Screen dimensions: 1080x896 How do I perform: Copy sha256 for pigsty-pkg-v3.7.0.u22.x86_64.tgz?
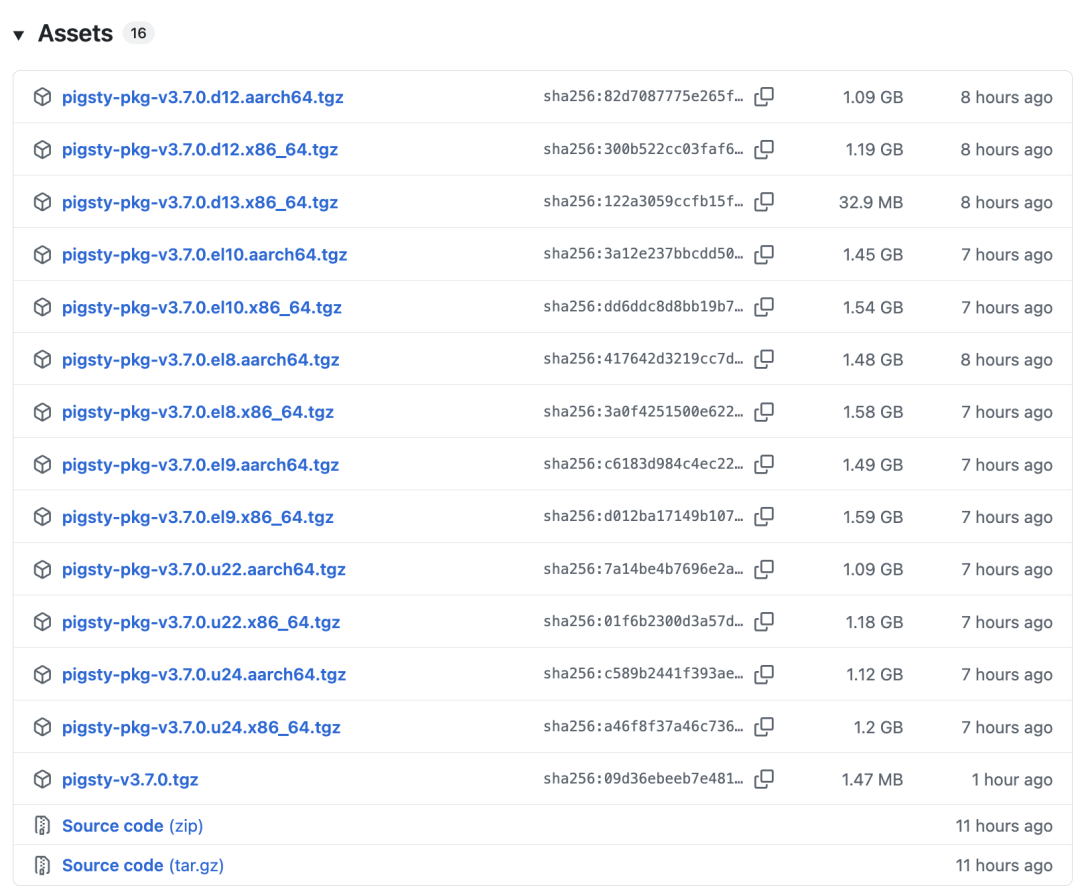(x=764, y=622)
